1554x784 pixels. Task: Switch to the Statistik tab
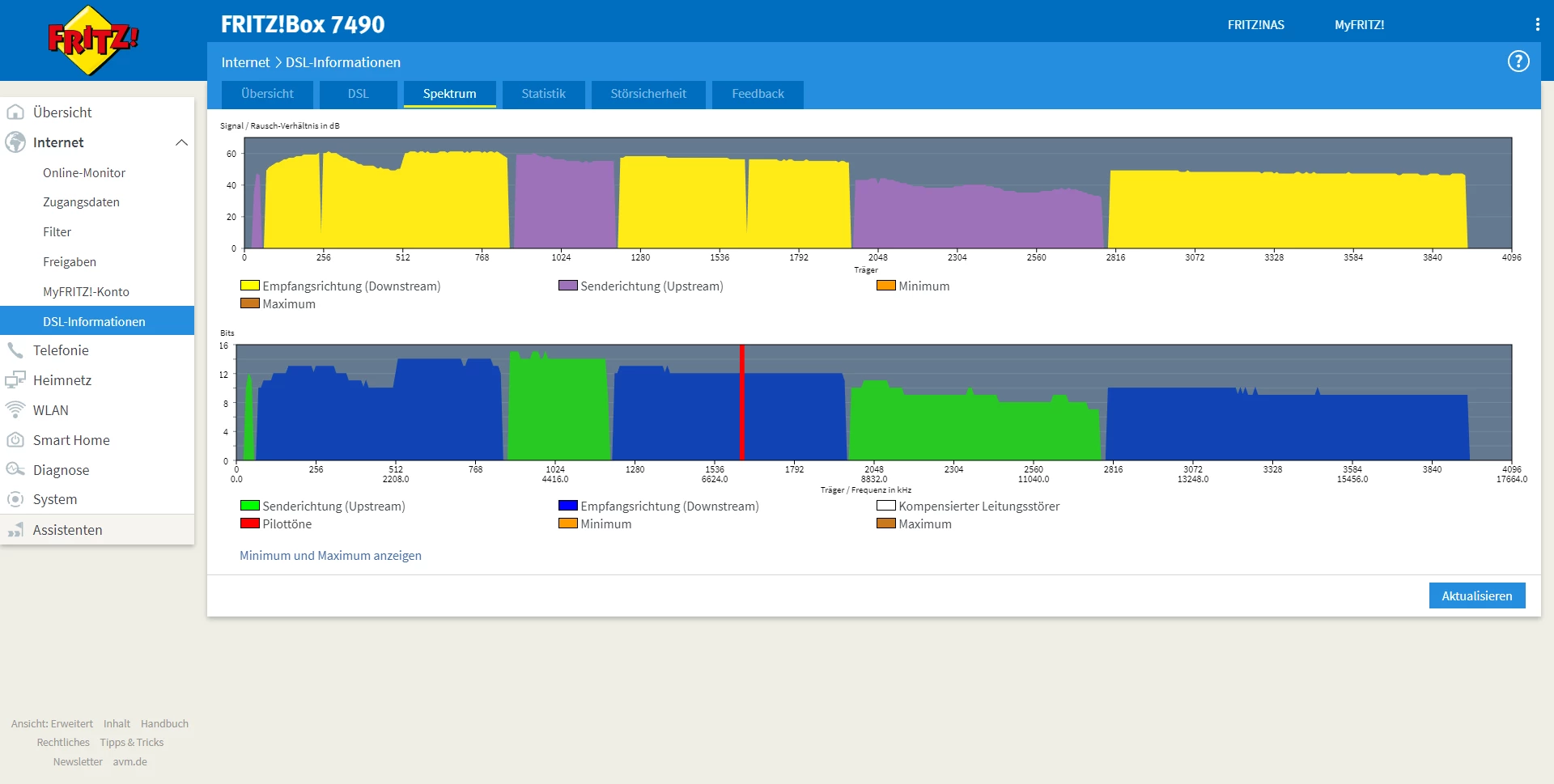[x=543, y=94]
